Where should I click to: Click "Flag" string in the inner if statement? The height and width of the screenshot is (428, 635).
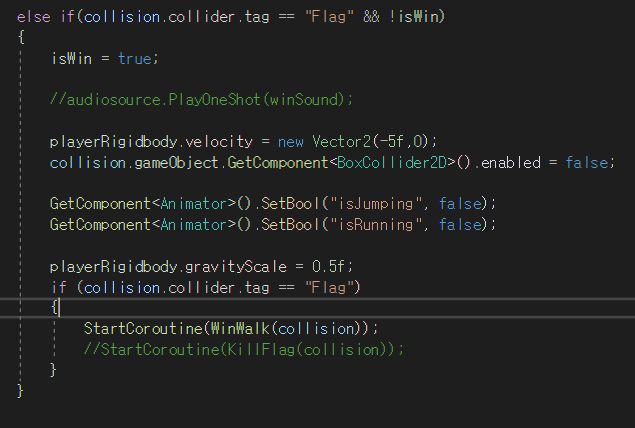point(329,287)
